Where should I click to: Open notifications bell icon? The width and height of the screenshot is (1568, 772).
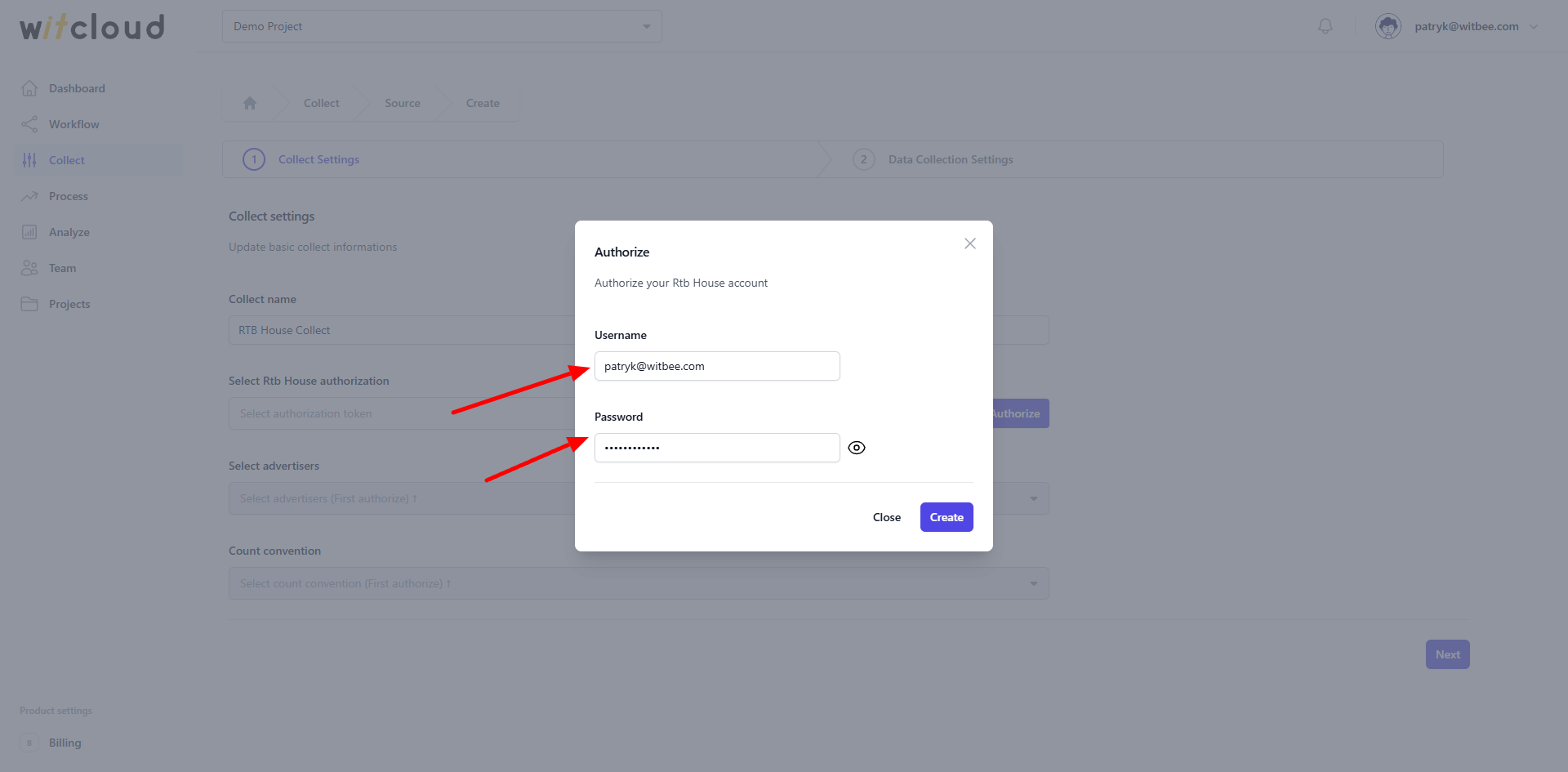(x=1325, y=26)
